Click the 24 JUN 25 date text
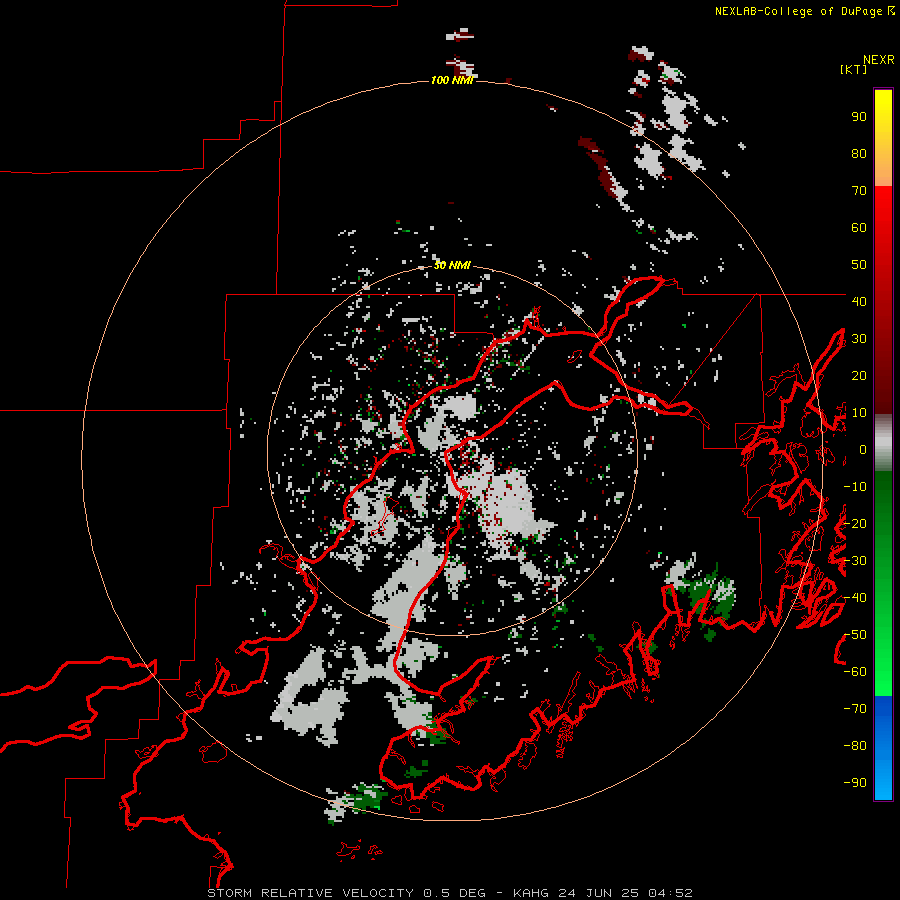This screenshot has width=900, height=900. [x=597, y=893]
